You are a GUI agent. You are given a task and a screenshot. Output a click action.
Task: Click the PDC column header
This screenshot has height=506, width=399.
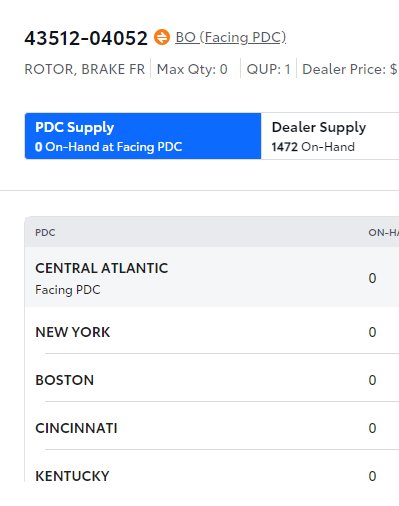[45, 232]
